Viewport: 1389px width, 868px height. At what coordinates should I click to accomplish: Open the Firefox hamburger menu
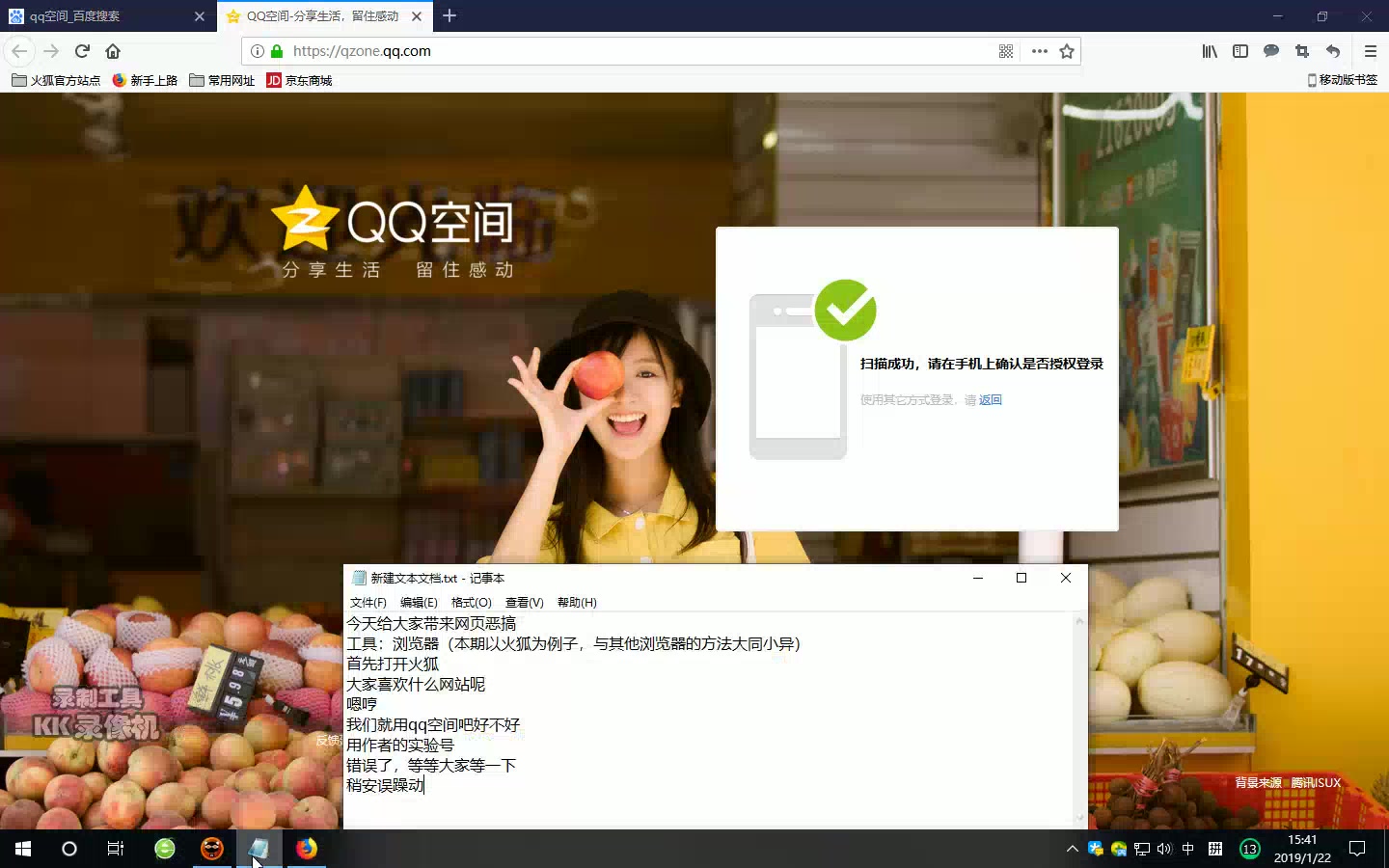pos(1370,51)
